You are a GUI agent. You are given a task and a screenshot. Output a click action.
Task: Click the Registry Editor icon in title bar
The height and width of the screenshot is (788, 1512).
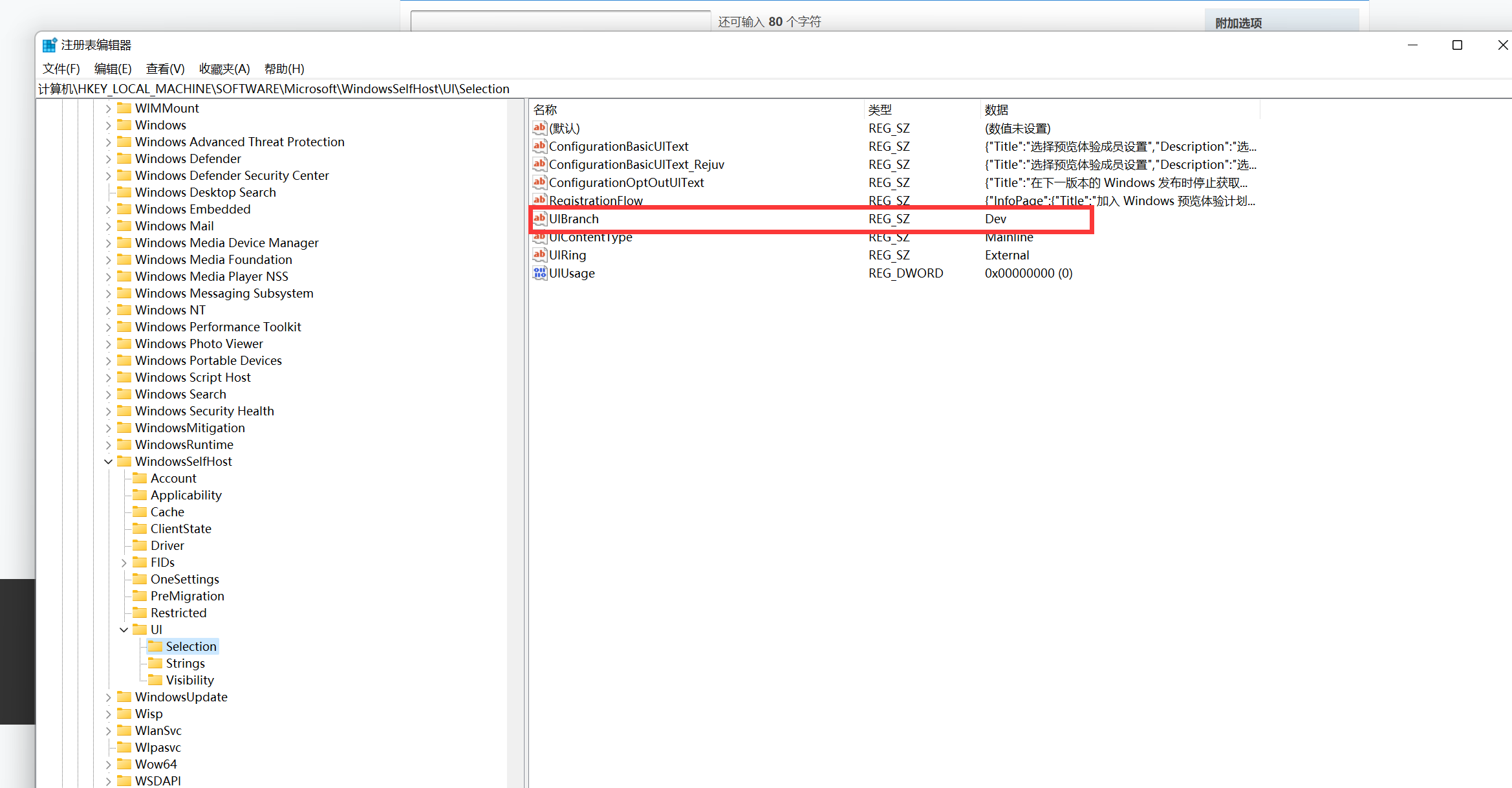tap(49, 44)
